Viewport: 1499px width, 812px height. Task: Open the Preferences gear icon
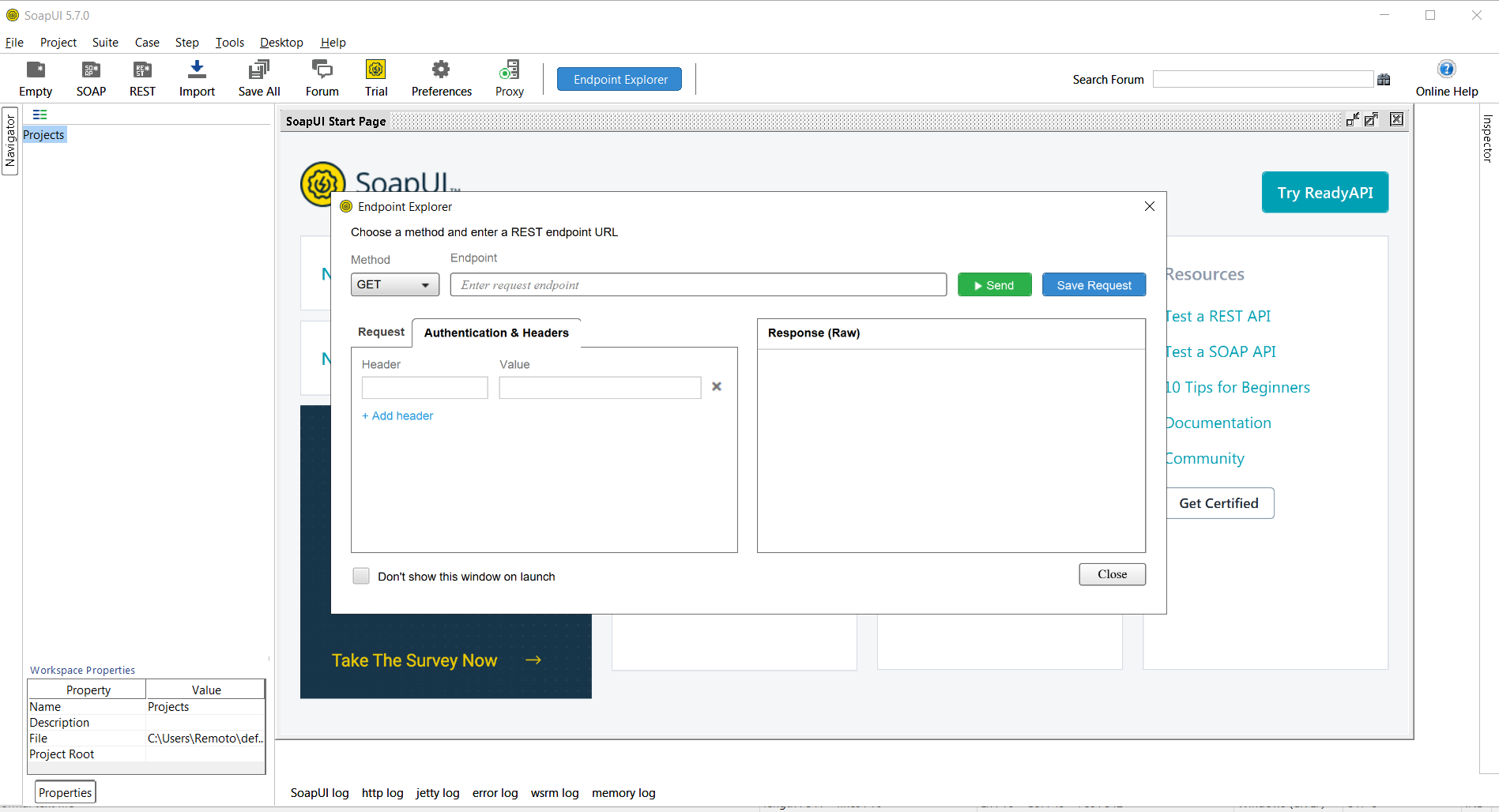point(441,70)
